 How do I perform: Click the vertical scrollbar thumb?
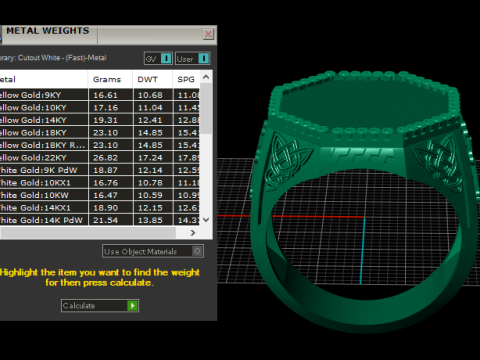pos(206,108)
